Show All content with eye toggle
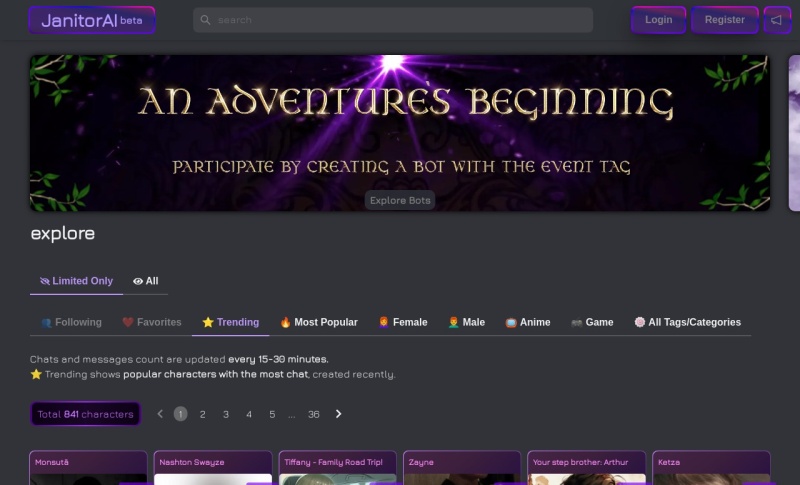The width and height of the screenshot is (800, 485). pyautogui.click(x=145, y=281)
